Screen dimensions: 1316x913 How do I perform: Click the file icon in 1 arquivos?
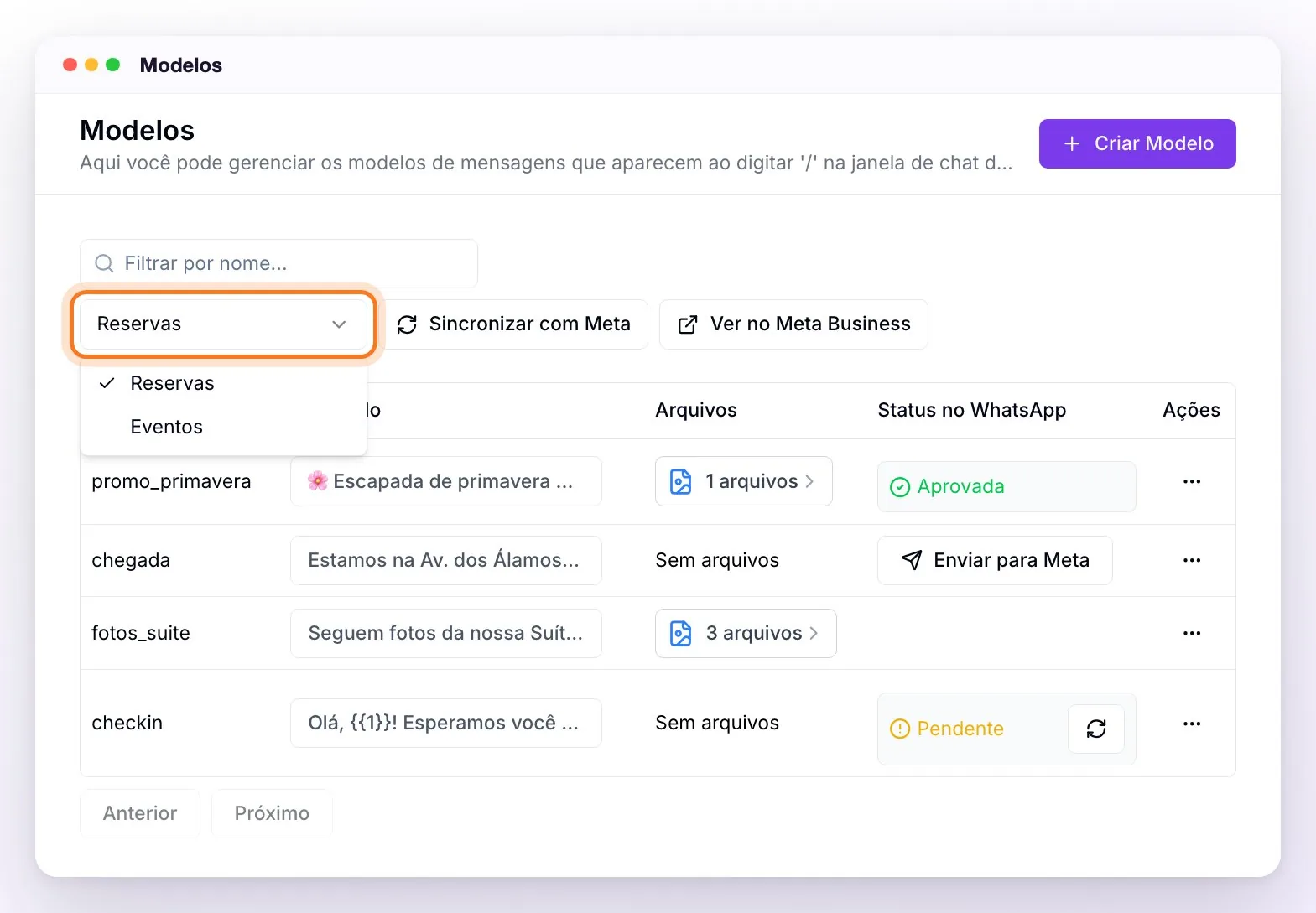coord(680,481)
